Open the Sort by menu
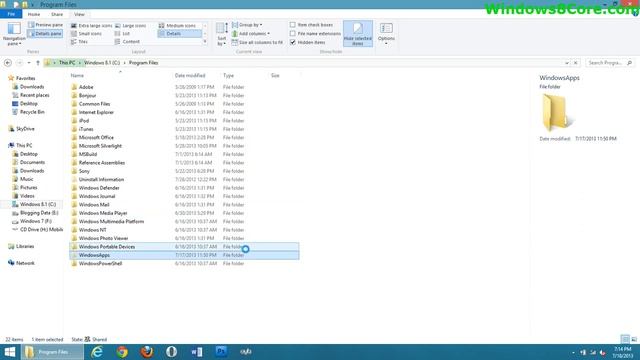Image resolution: width=640 pixels, height=360 pixels. pyautogui.click(x=222, y=34)
